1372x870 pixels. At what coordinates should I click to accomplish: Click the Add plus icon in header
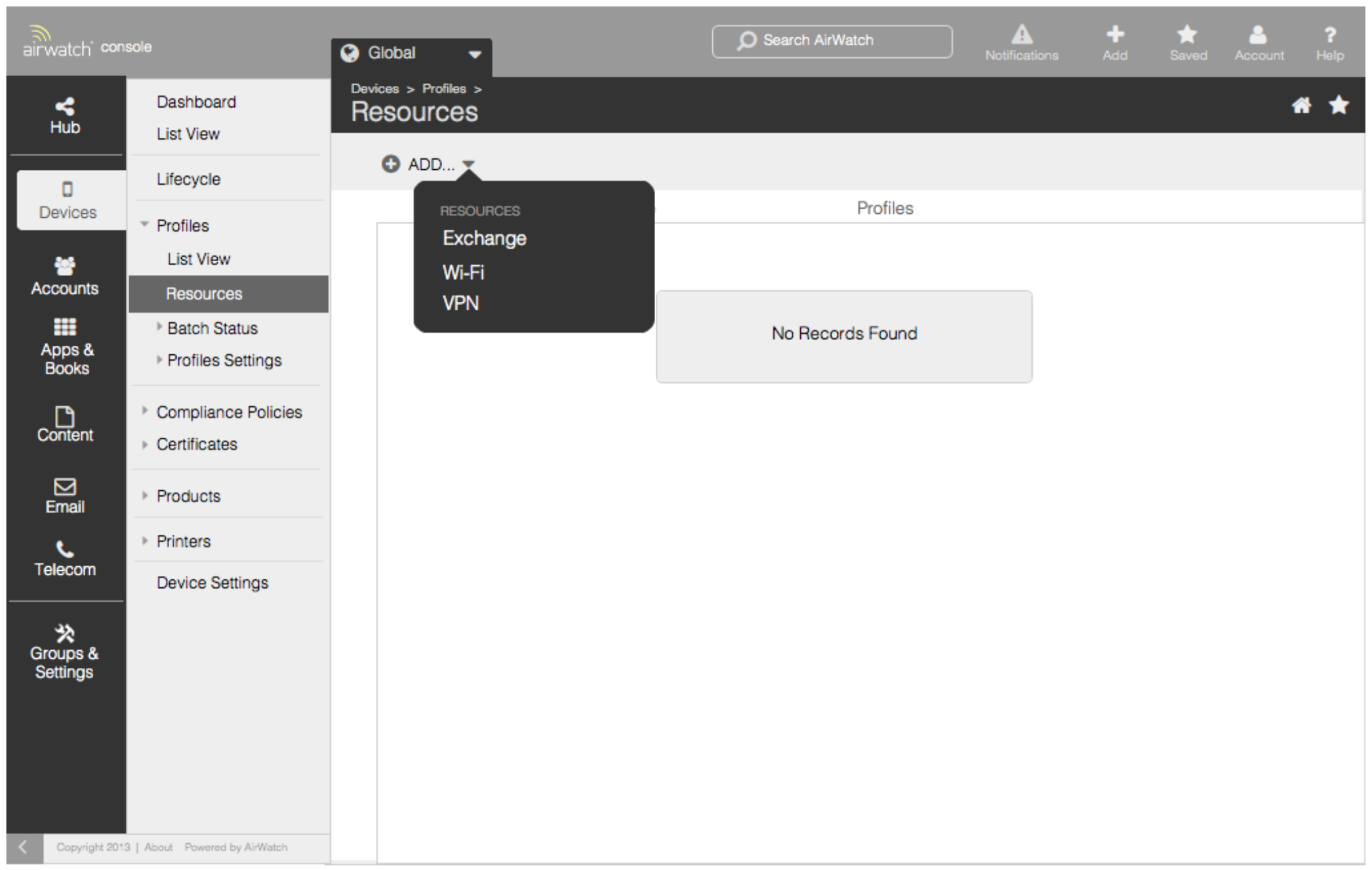[x=1115, y=33]
